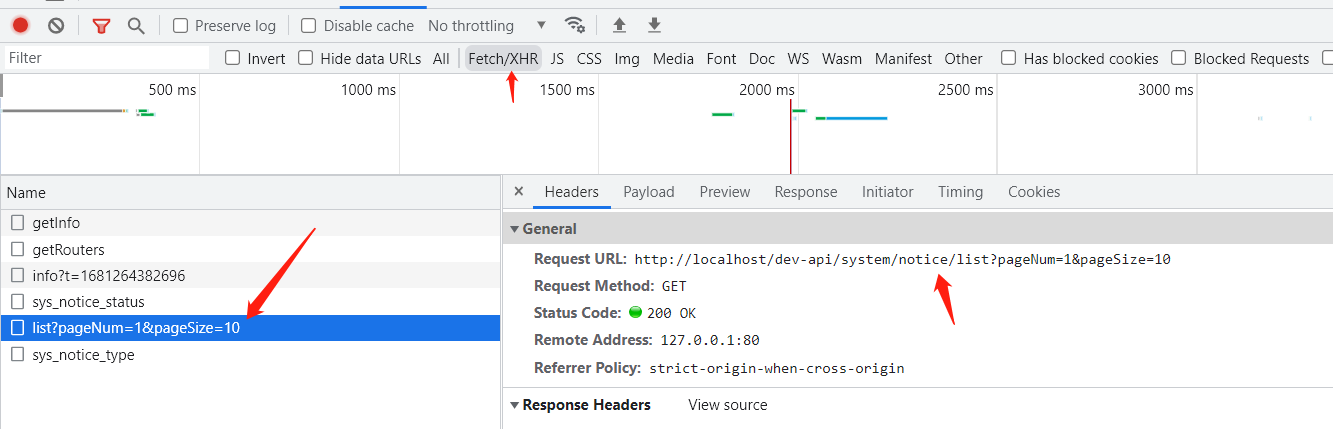Open the Timing tab

[960, 192]
